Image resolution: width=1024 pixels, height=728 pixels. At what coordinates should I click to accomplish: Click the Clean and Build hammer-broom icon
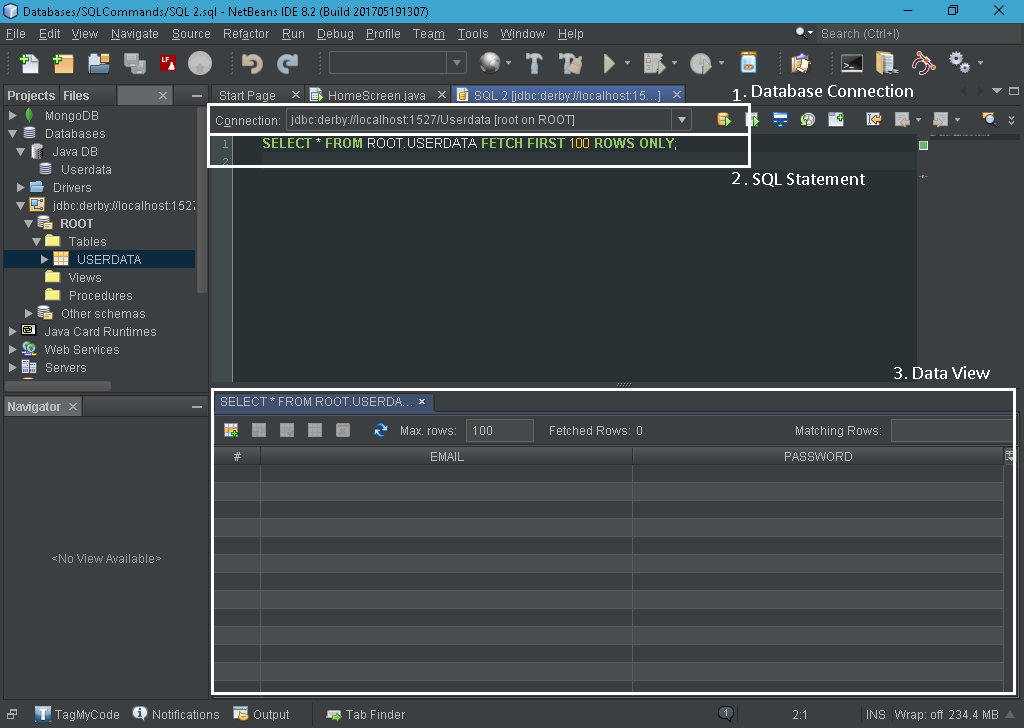[x=570, y=63]
